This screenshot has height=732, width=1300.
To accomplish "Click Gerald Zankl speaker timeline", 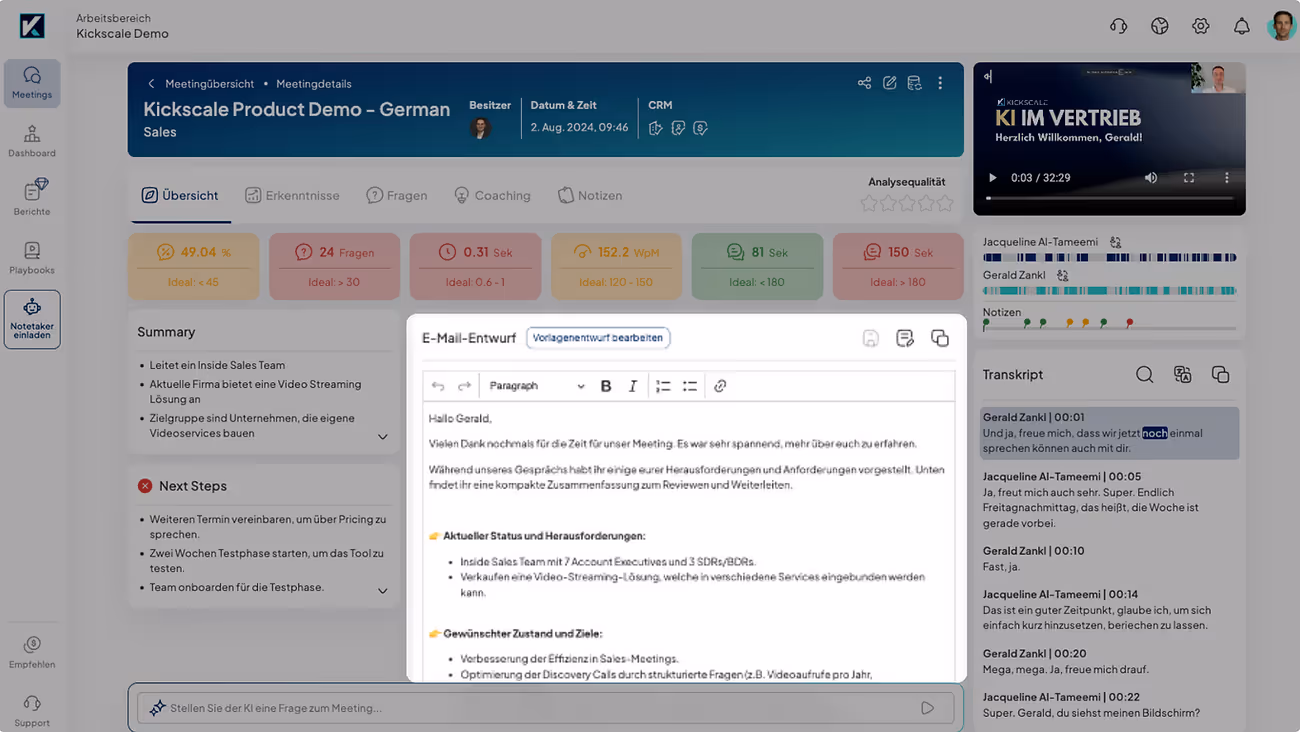I will [1109, 291].
